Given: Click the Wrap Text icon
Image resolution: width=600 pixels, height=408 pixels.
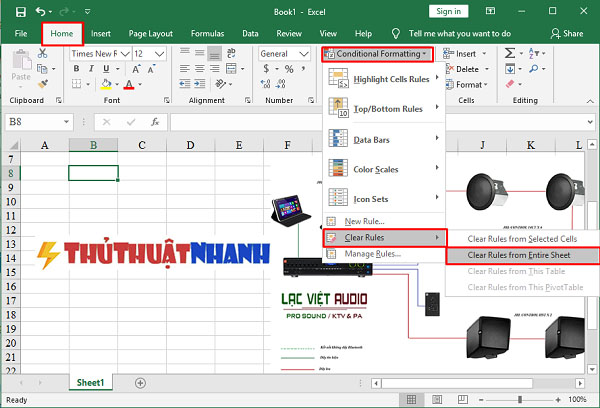Looking at the screenshot, I should click(x=231, y=53).
